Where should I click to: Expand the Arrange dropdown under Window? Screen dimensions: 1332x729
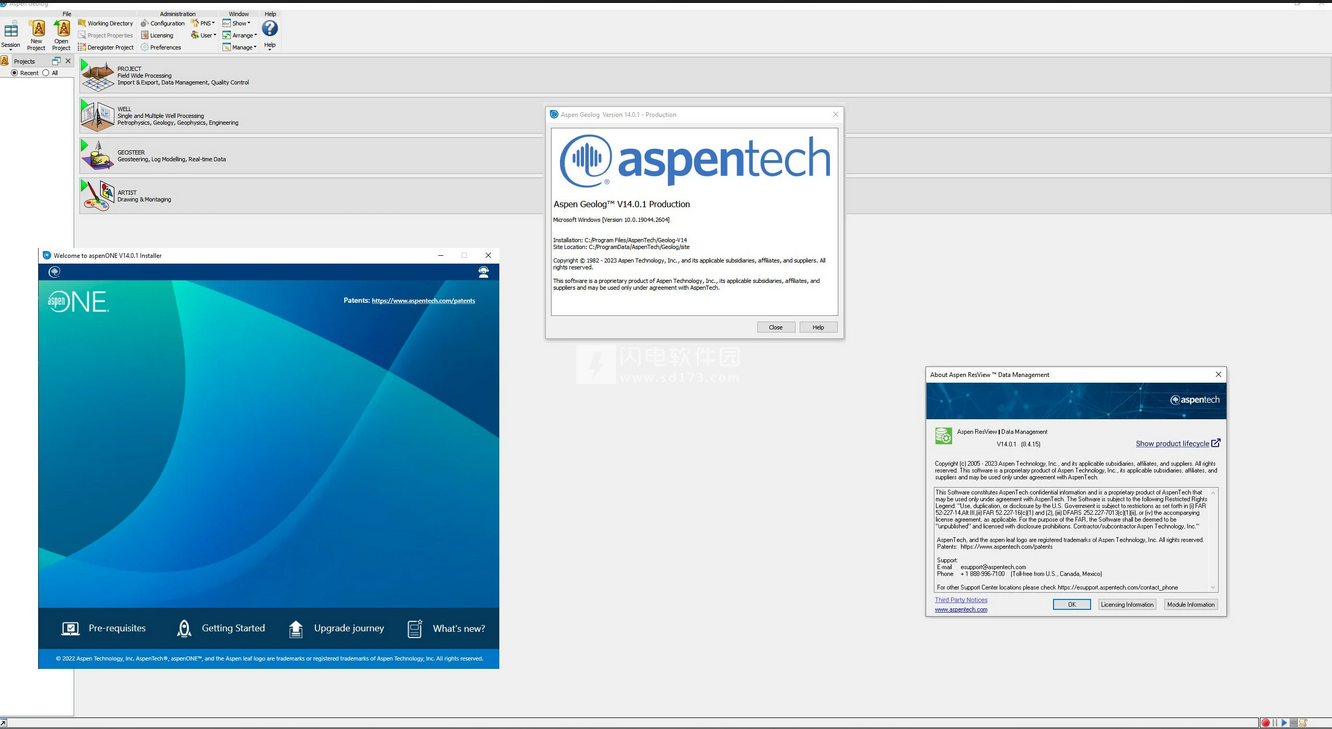240,35
